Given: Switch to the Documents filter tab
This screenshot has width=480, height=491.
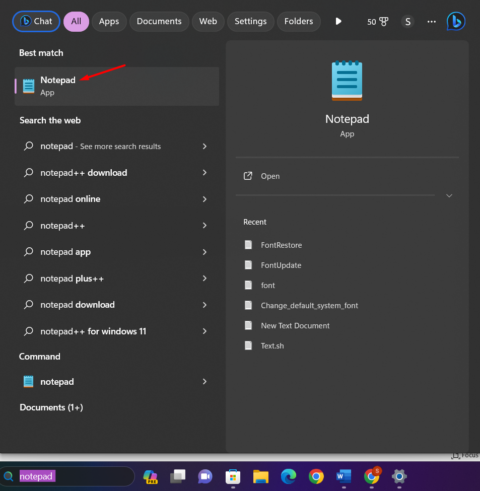Looking at the screenshot, I should (159, 21).
